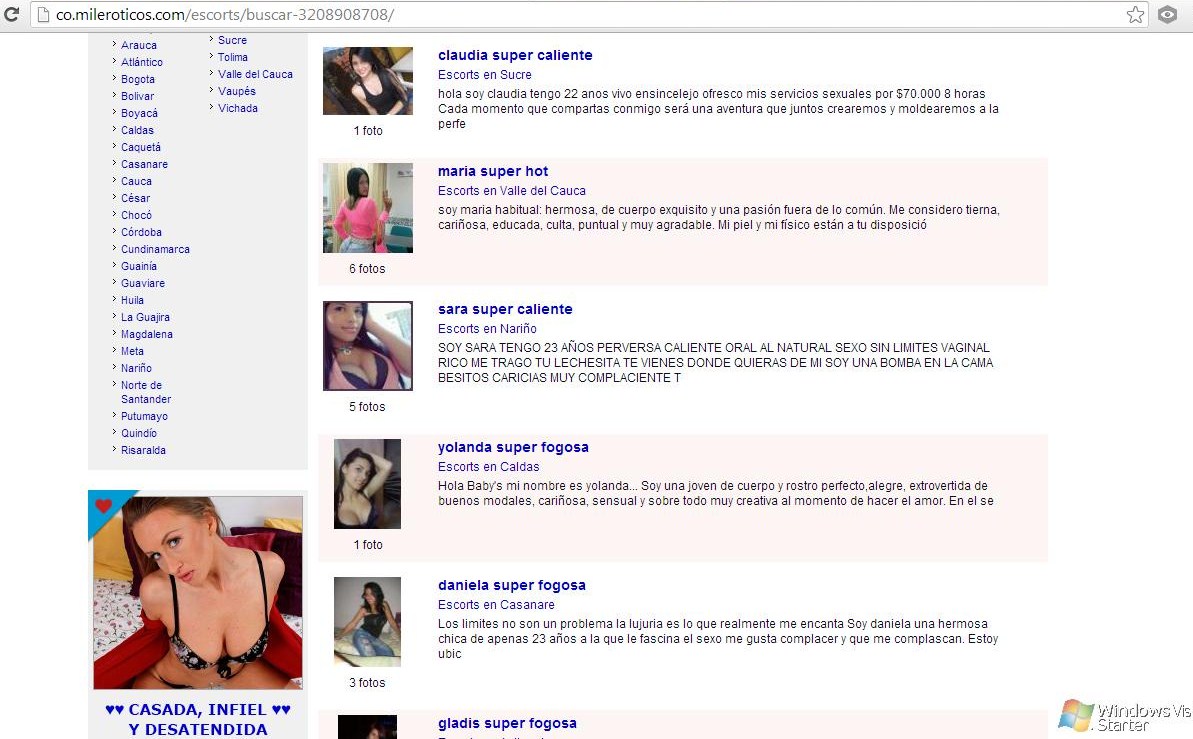Click the '5 fotos' label under the 'sara' listing
This screenshot has width=1193, height=739.
tap(367, 407)
